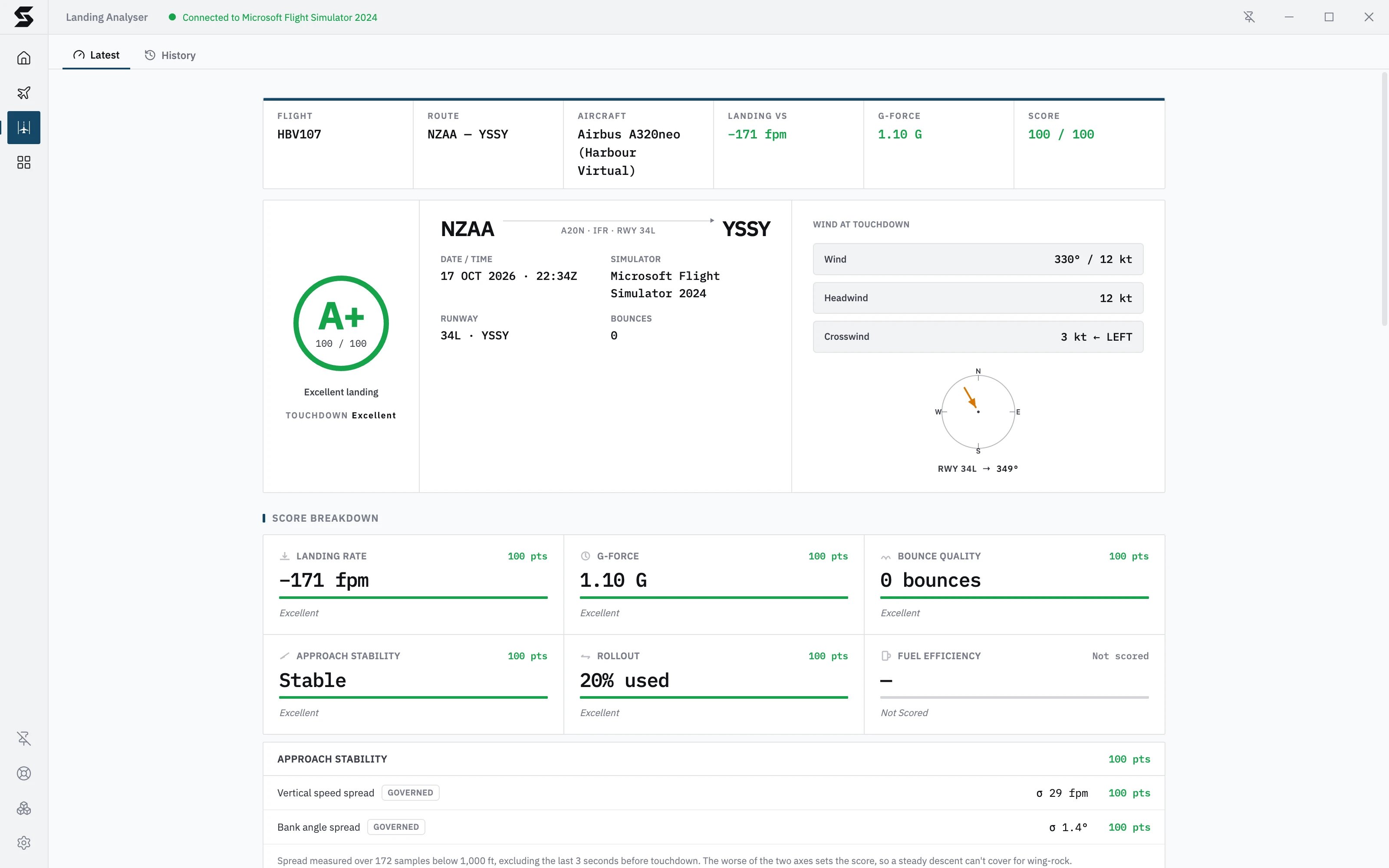The width and height of the screenshot is (1389, 868).
Task: Click the A+ grade circle
Action: click(x=341, y=323)
